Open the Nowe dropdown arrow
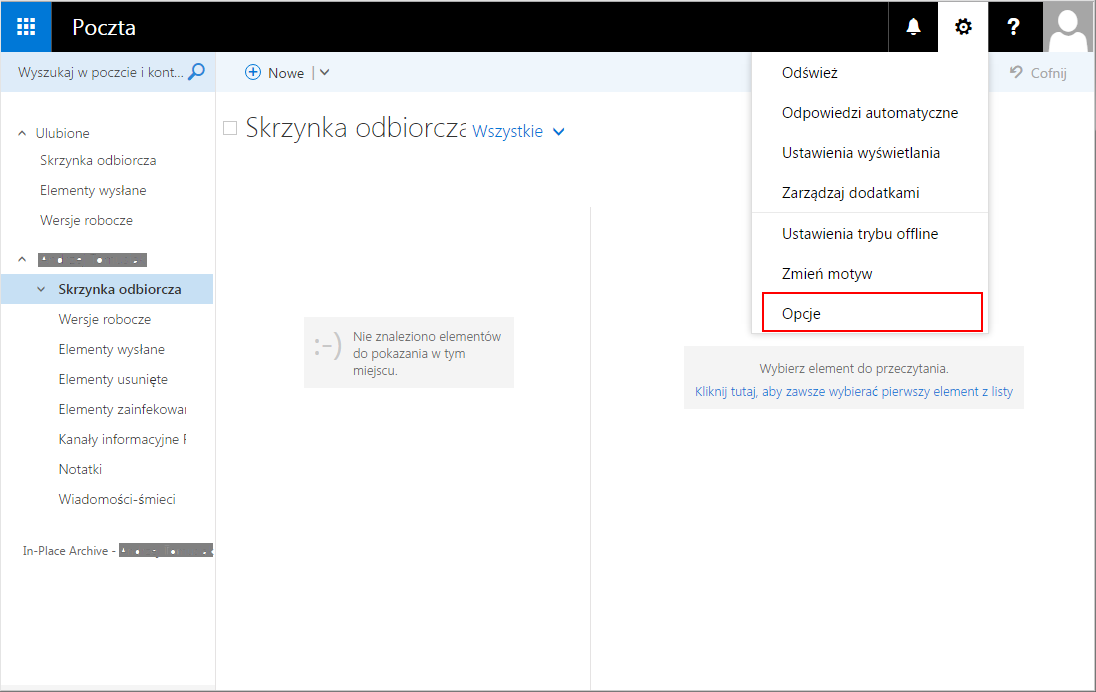The height and width of the screenshot is (692, 1096). click(324, 72)
